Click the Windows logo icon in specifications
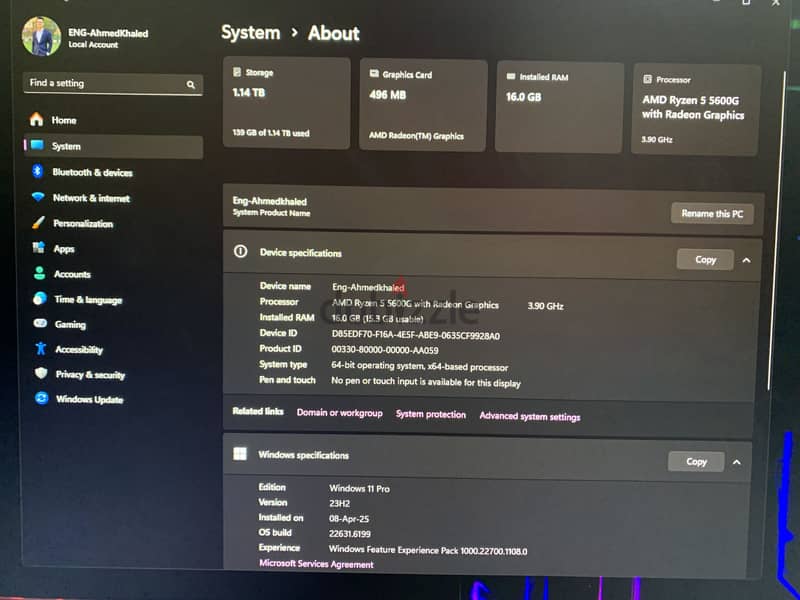800x600 pixels. 240,454
